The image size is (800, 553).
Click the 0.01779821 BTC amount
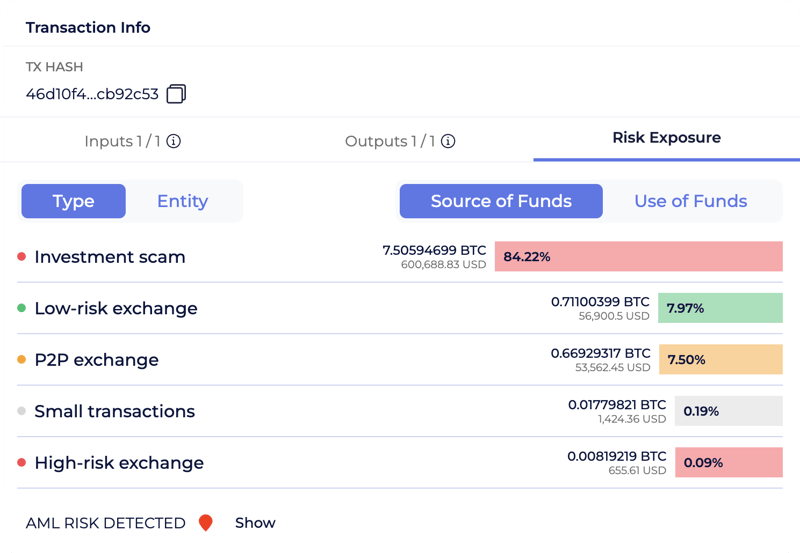pos(617,405)
